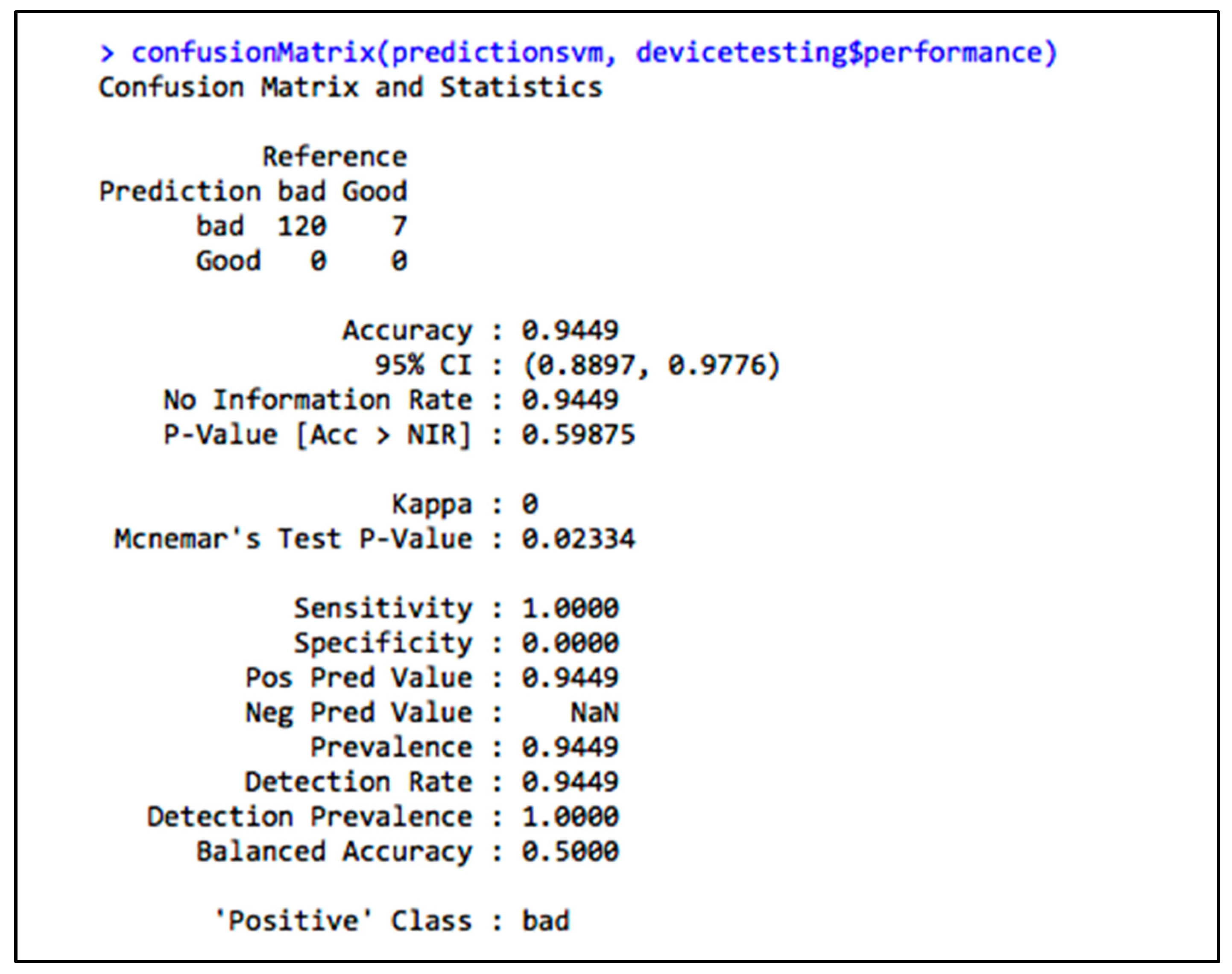The image size is (1232, 974).
Task: Click the Kappa value 0
Action: tap(529, 504)
